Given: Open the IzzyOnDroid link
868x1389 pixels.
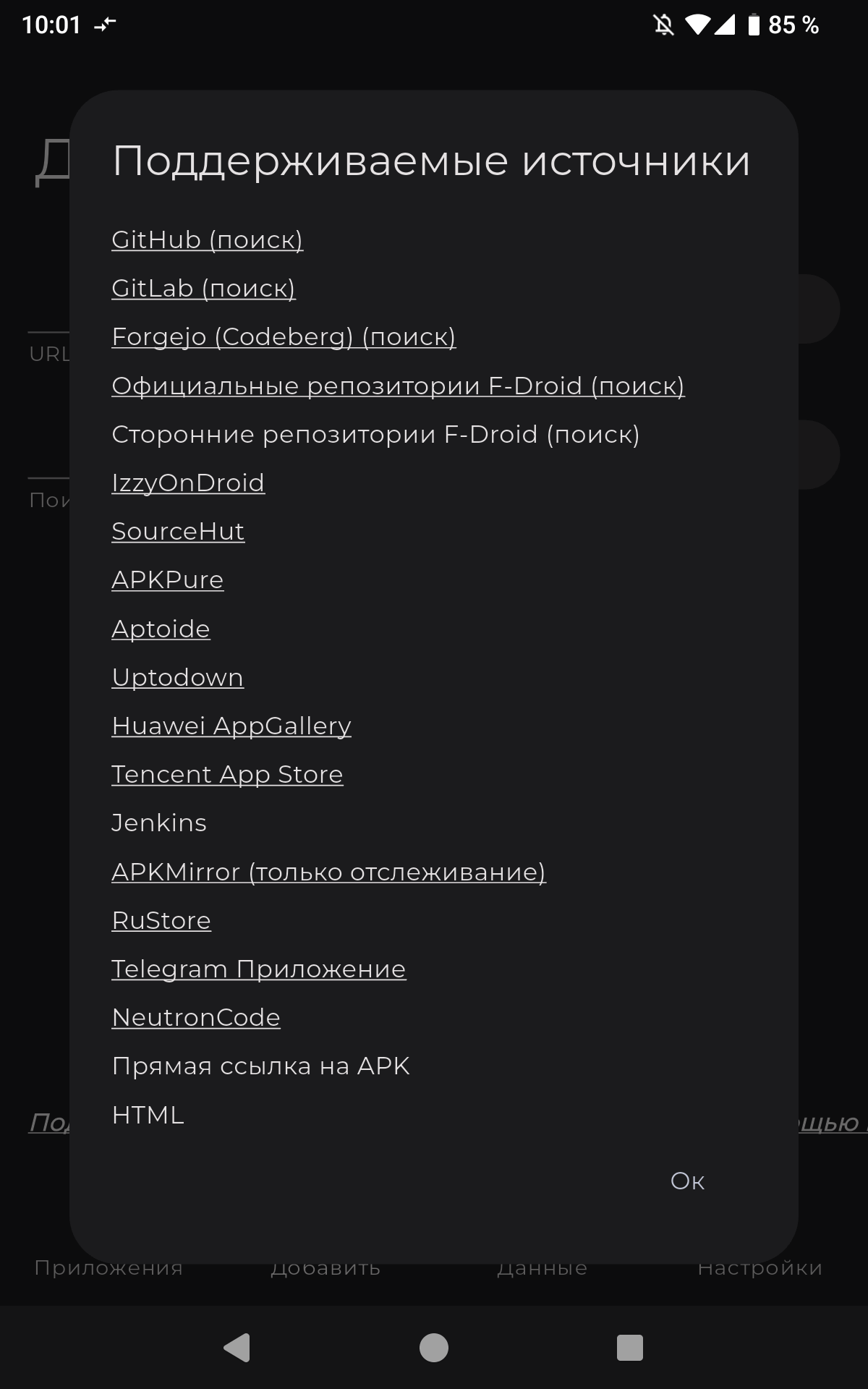Looking at the screenshot, I should (x=188, y=483).
